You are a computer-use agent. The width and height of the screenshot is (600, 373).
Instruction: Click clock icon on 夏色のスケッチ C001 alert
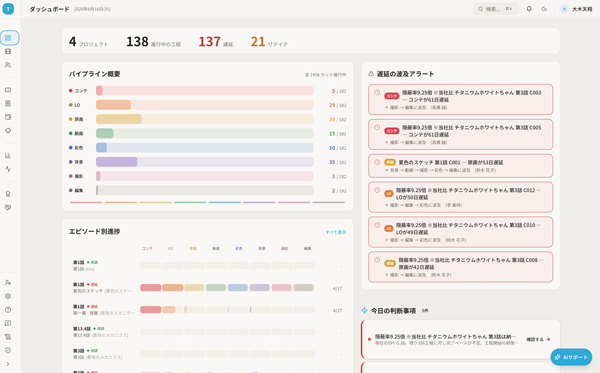(377, 162)
